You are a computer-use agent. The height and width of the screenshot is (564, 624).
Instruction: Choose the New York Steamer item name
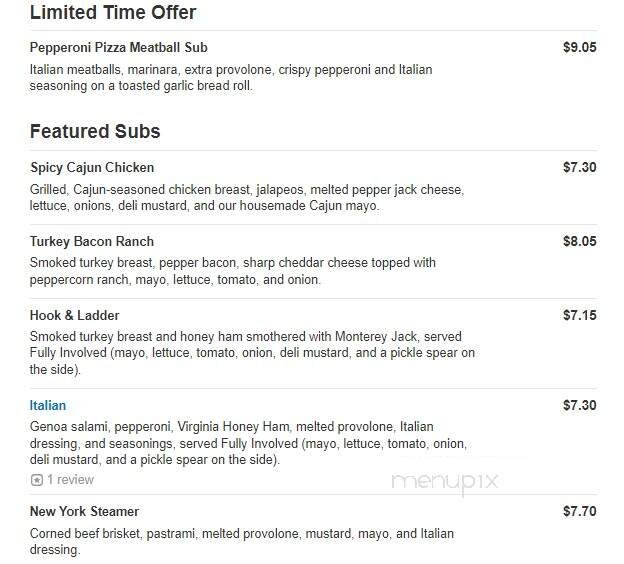(84, 511)
